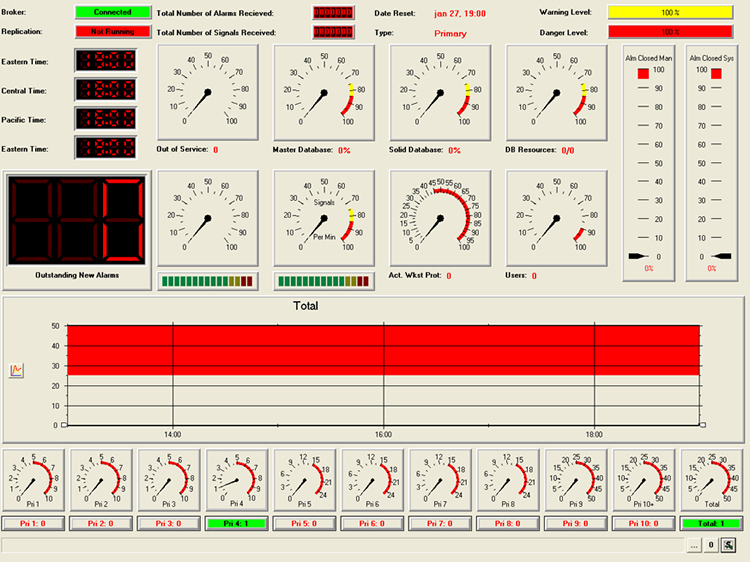Screen dimensions: 750x562
Task: Click the Out of Service gauge
Action: (207, 92)
